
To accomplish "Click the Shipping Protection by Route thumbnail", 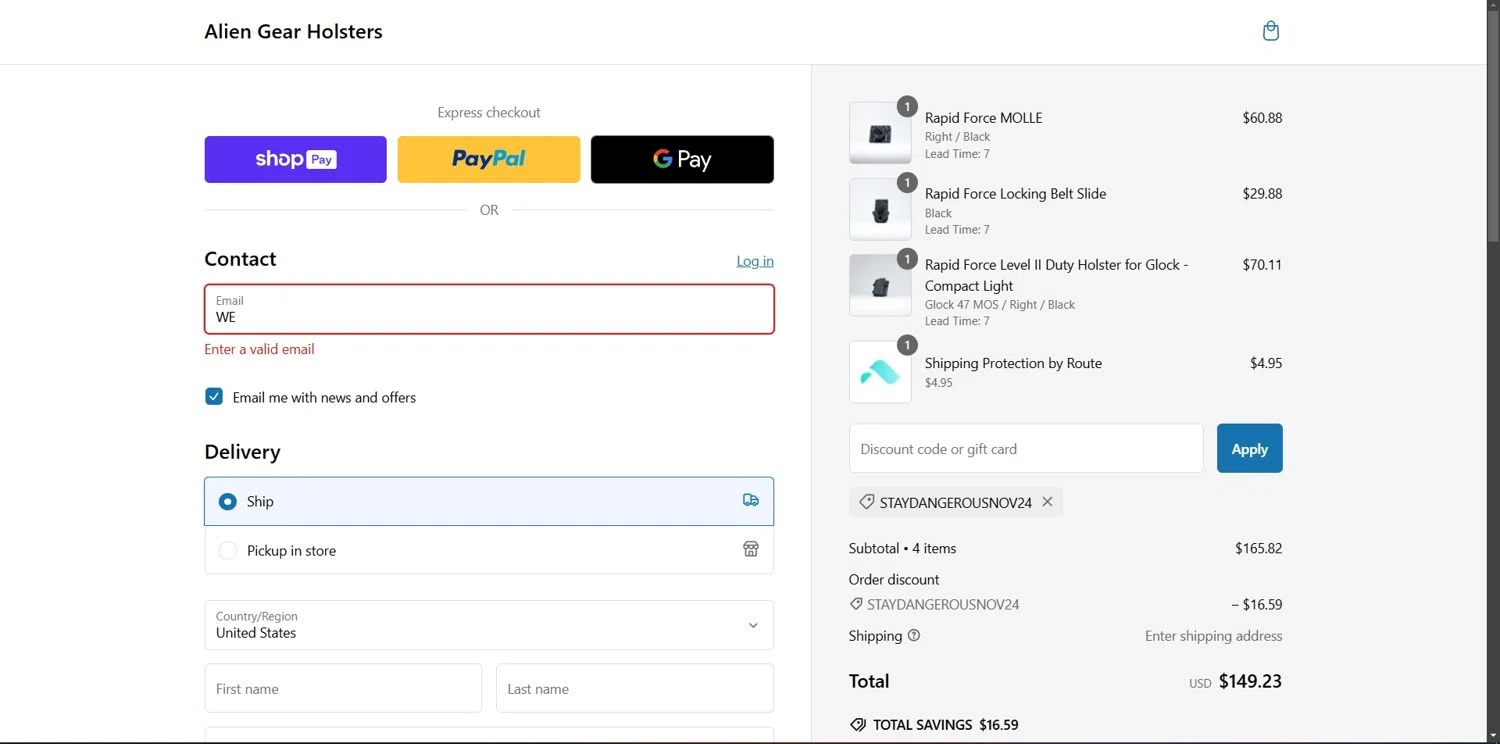I will point(880,372).
